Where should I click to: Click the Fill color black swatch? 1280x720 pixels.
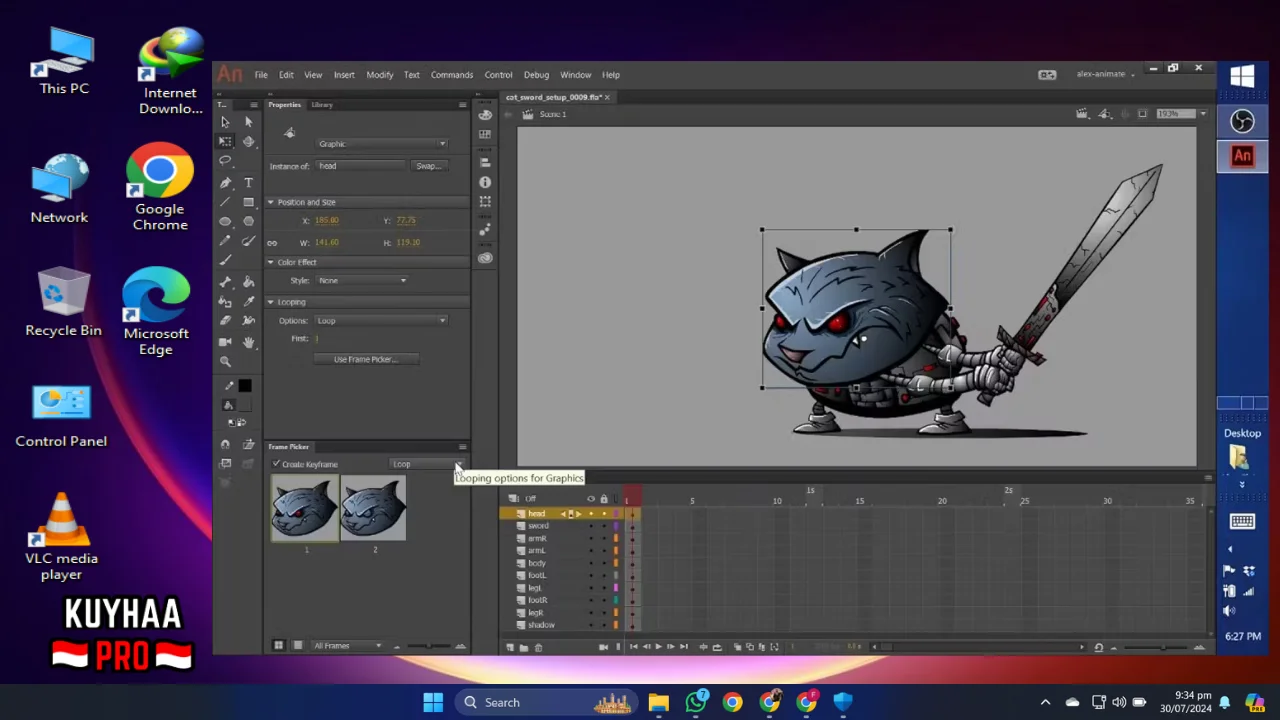245,386
